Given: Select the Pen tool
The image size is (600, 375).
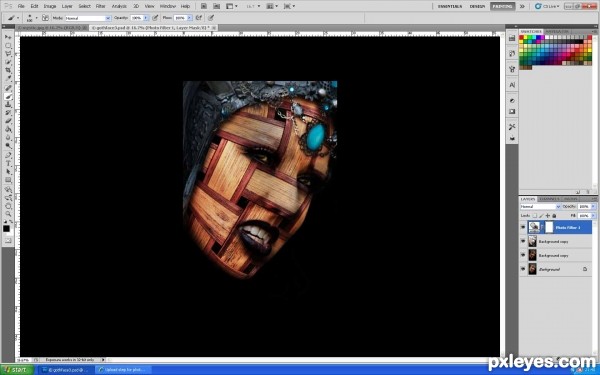Looking at the screenshot, I should 8,155.
